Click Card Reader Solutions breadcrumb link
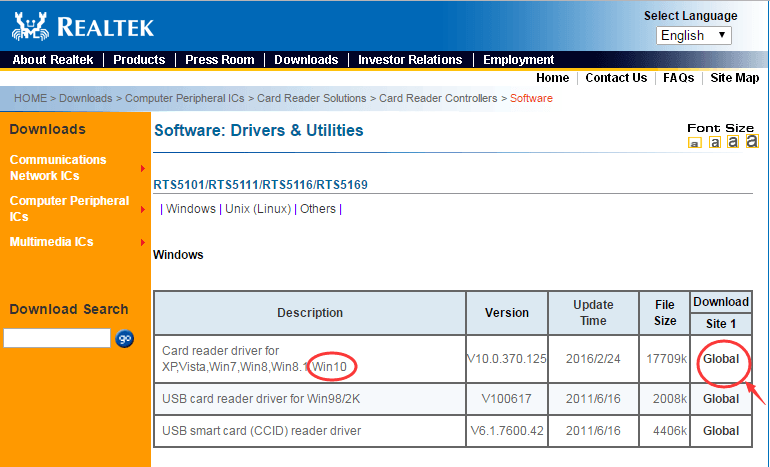The width and height of the screenshot is (770, 467). pos(311,98)
